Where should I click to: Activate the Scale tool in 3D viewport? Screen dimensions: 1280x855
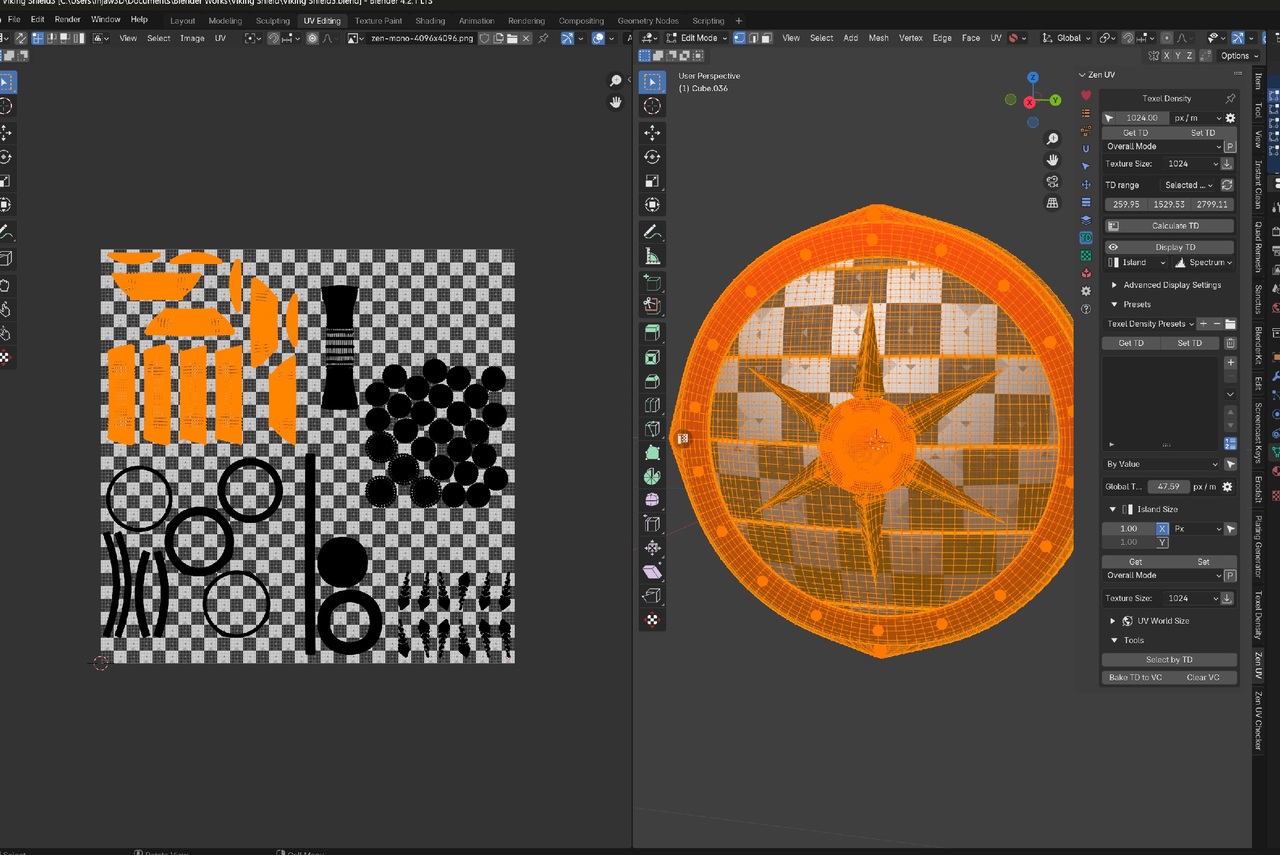click(652, 181)
